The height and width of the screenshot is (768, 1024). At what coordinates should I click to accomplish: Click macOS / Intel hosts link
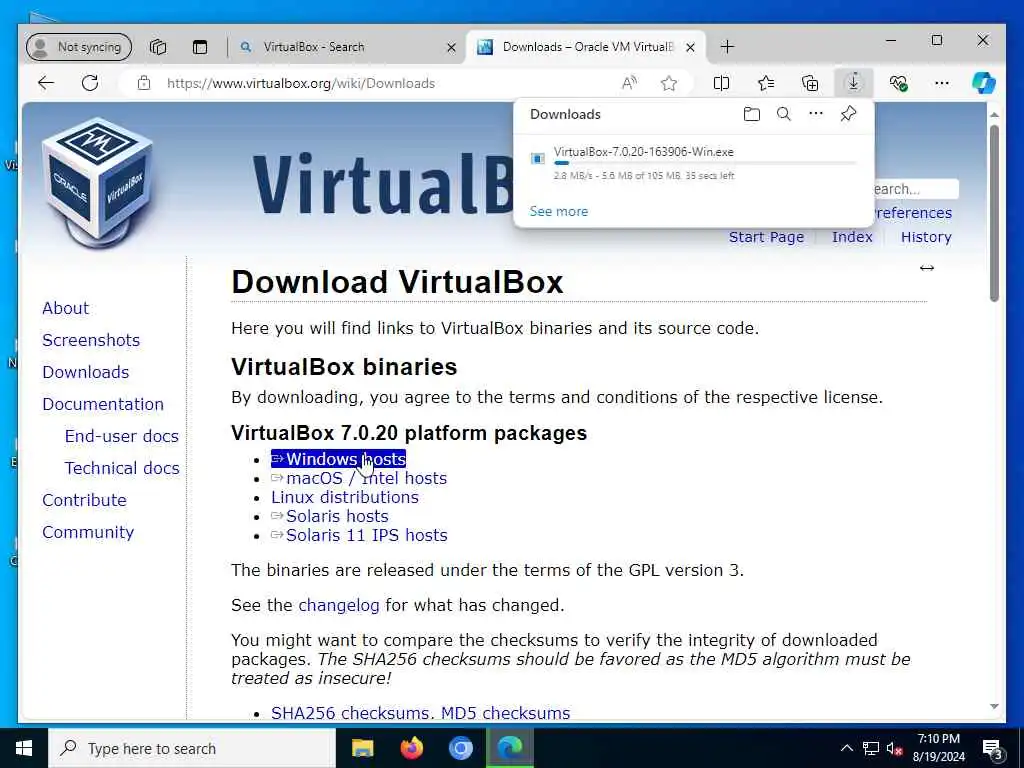359,478
